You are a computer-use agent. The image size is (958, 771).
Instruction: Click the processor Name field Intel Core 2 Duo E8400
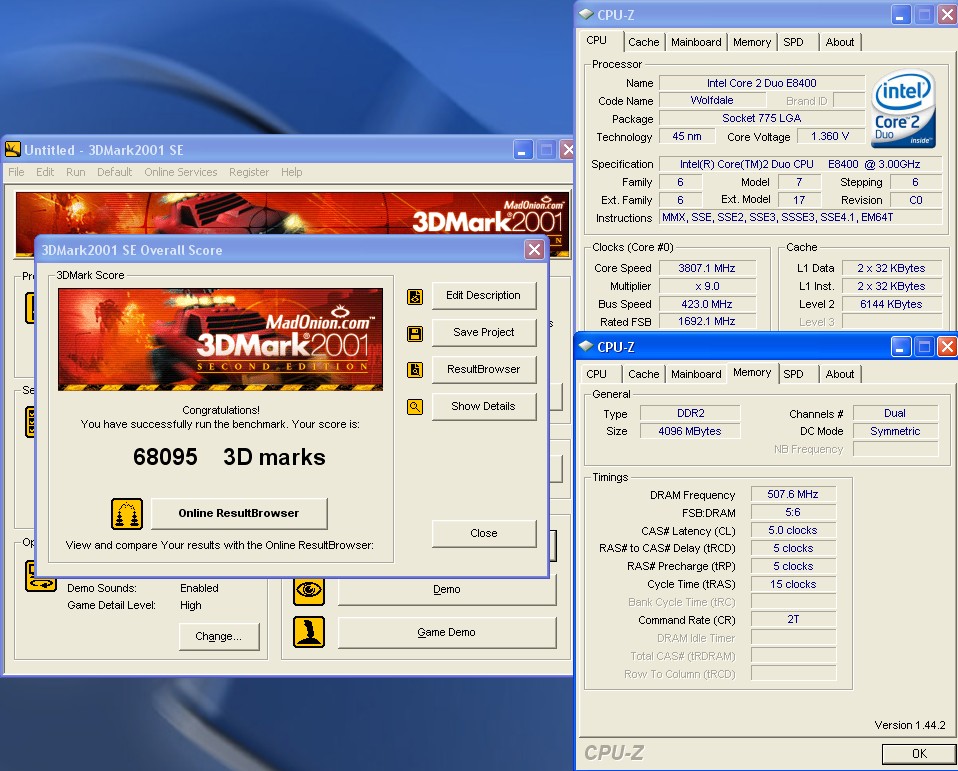pyautogui.click(x=762, y=83)
